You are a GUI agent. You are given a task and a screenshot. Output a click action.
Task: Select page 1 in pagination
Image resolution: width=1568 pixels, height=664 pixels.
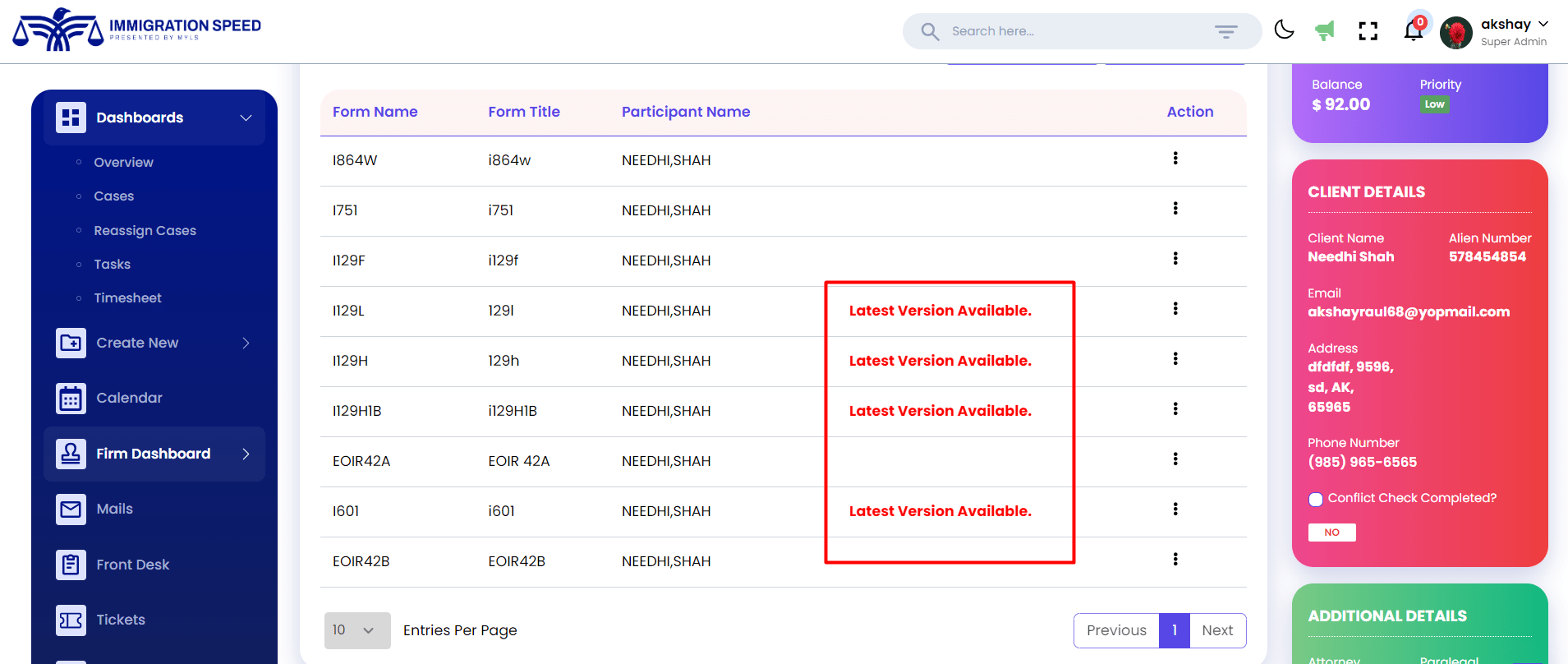[1175, 630]
